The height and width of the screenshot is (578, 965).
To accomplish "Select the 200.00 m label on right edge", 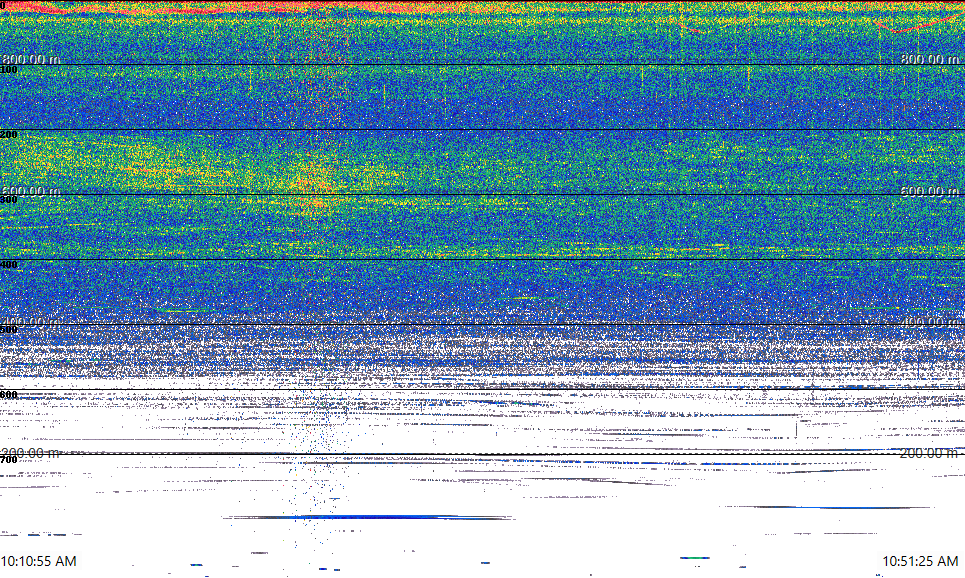I will tap(929, 453).
